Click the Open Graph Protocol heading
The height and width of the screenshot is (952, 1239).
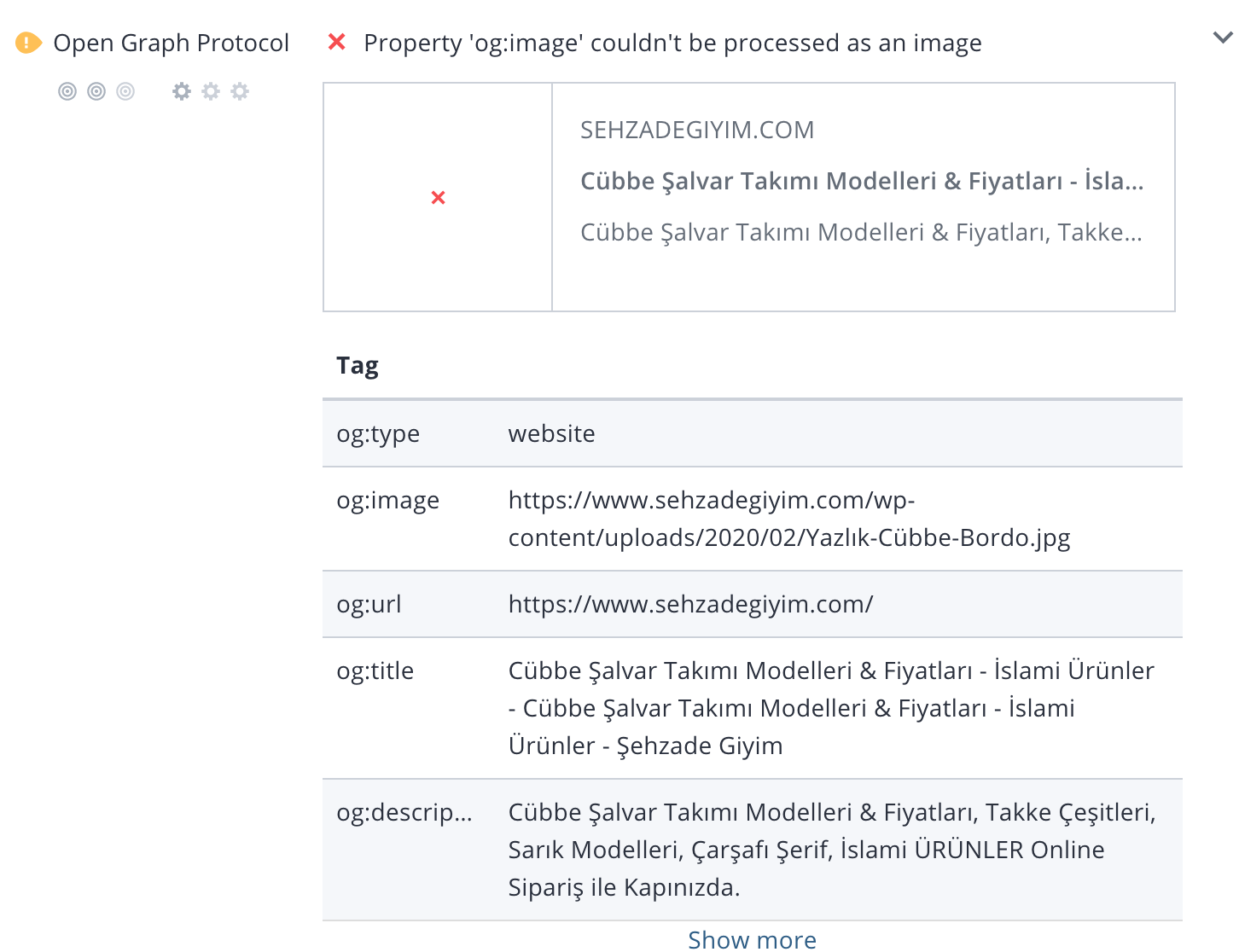click(172, 43)
